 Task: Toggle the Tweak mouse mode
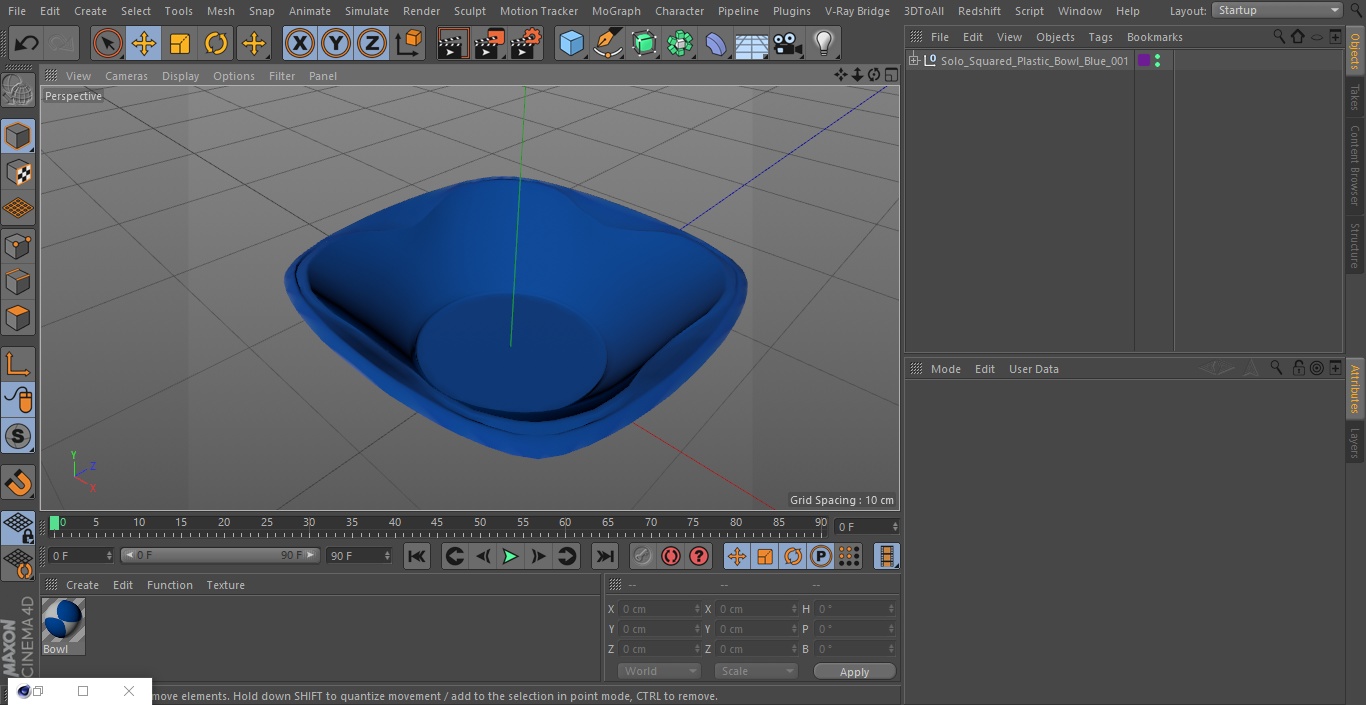tap(18, 400)
